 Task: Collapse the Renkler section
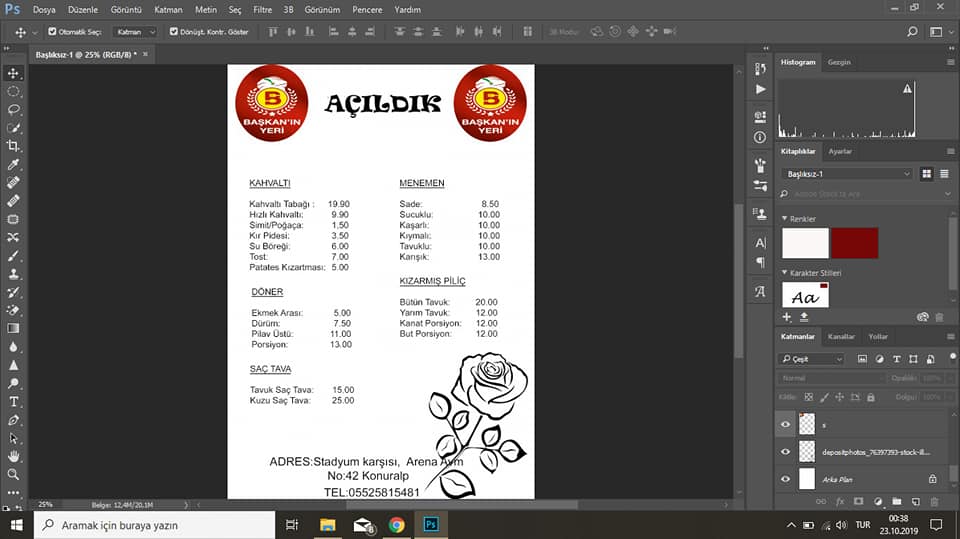pyautogui.click(x=784, y=218)
